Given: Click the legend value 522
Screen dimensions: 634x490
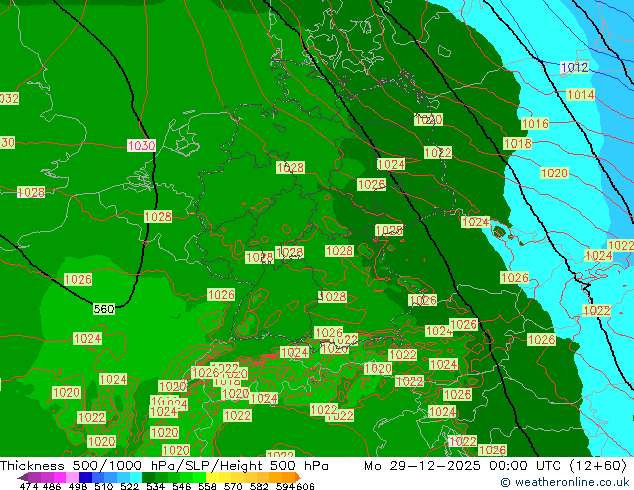Looking at the screenshot, I should (129, 486).
